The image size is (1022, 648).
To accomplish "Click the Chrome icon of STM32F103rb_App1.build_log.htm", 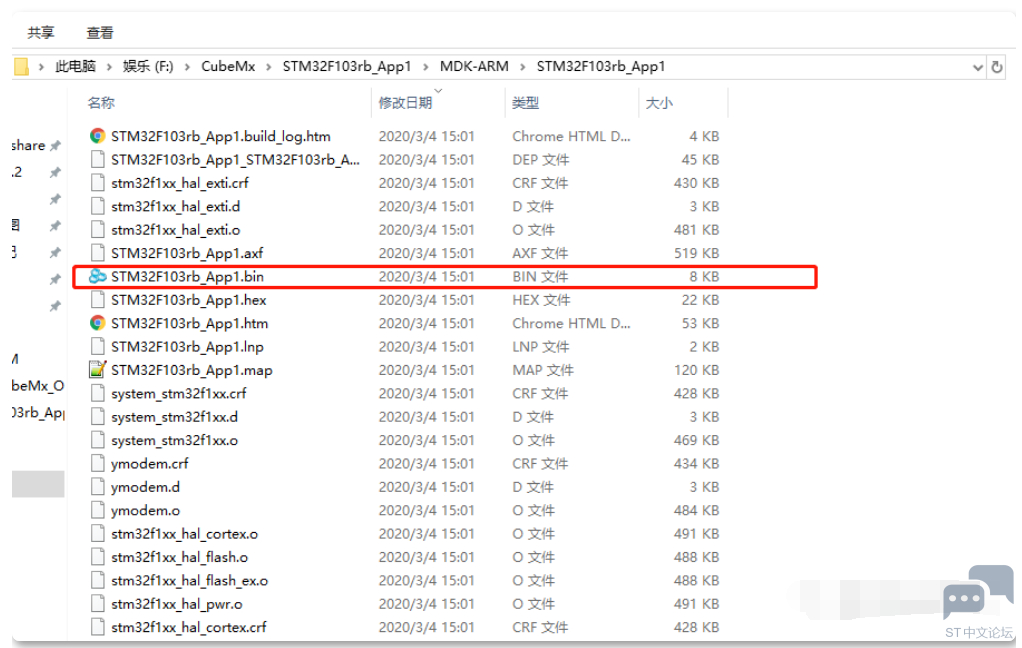I will coord(97,136).
